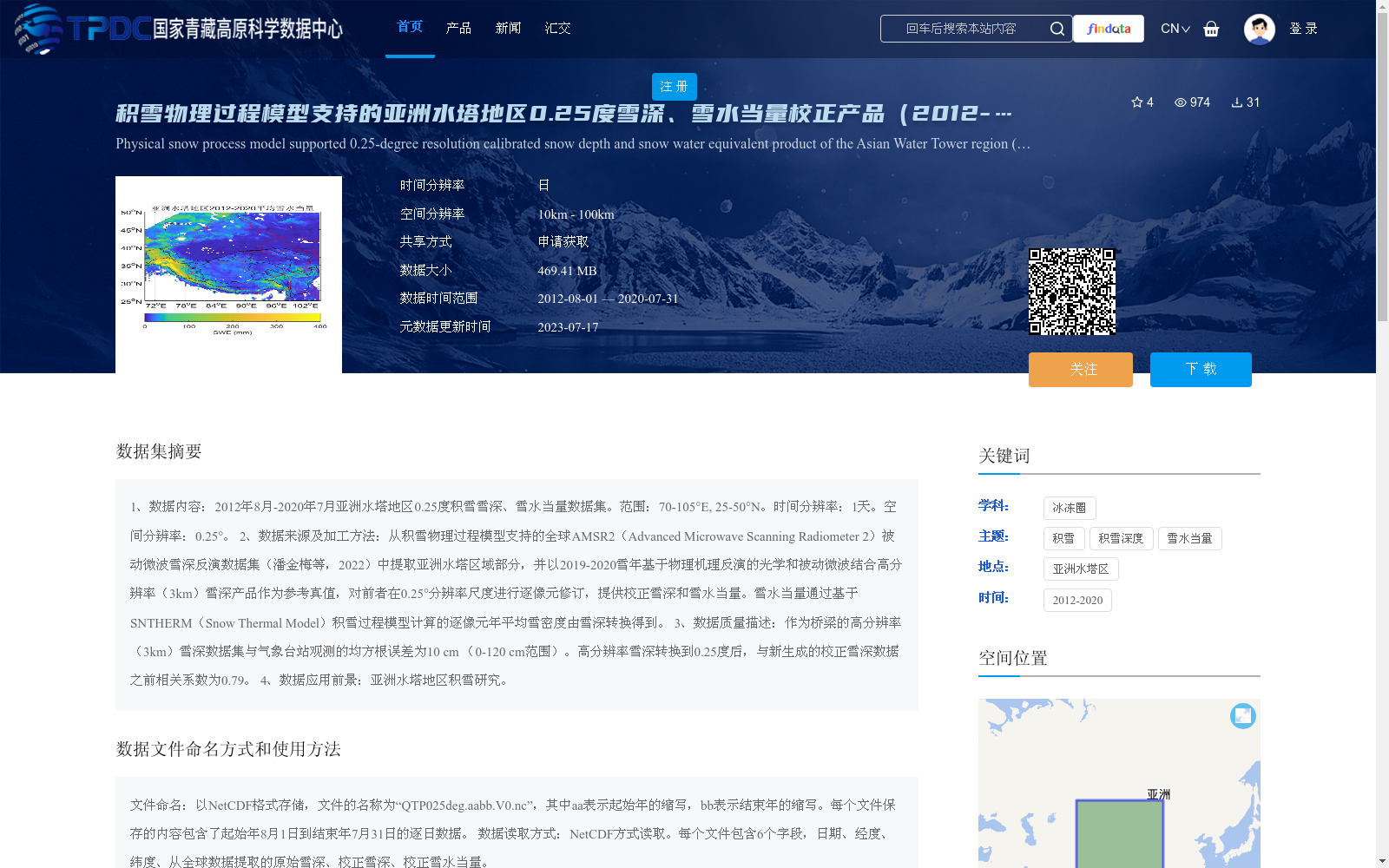Click the findata button
The width and height of the screenshot is (1389, 868).
tap(1109, 29)
